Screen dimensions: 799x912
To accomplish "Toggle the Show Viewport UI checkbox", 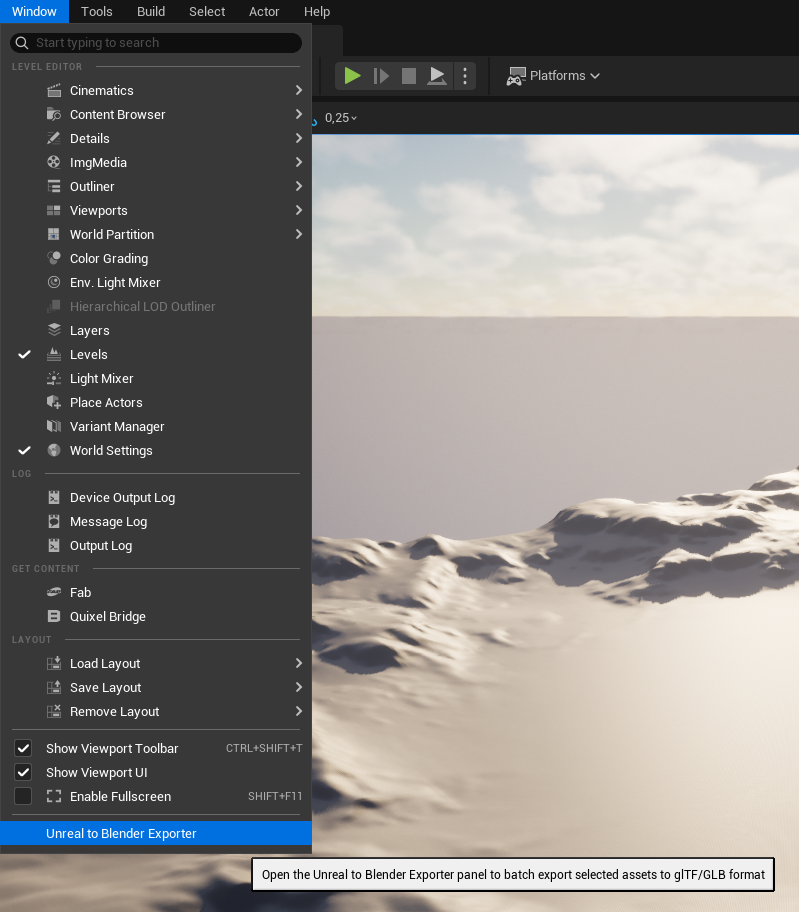I will 23,773.
